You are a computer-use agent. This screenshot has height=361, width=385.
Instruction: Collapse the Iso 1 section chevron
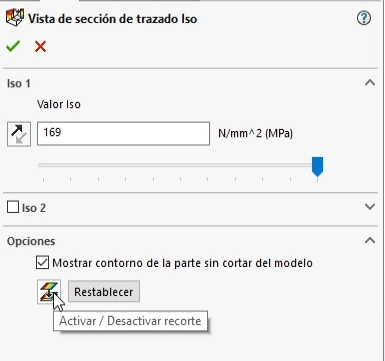(370, 83)
